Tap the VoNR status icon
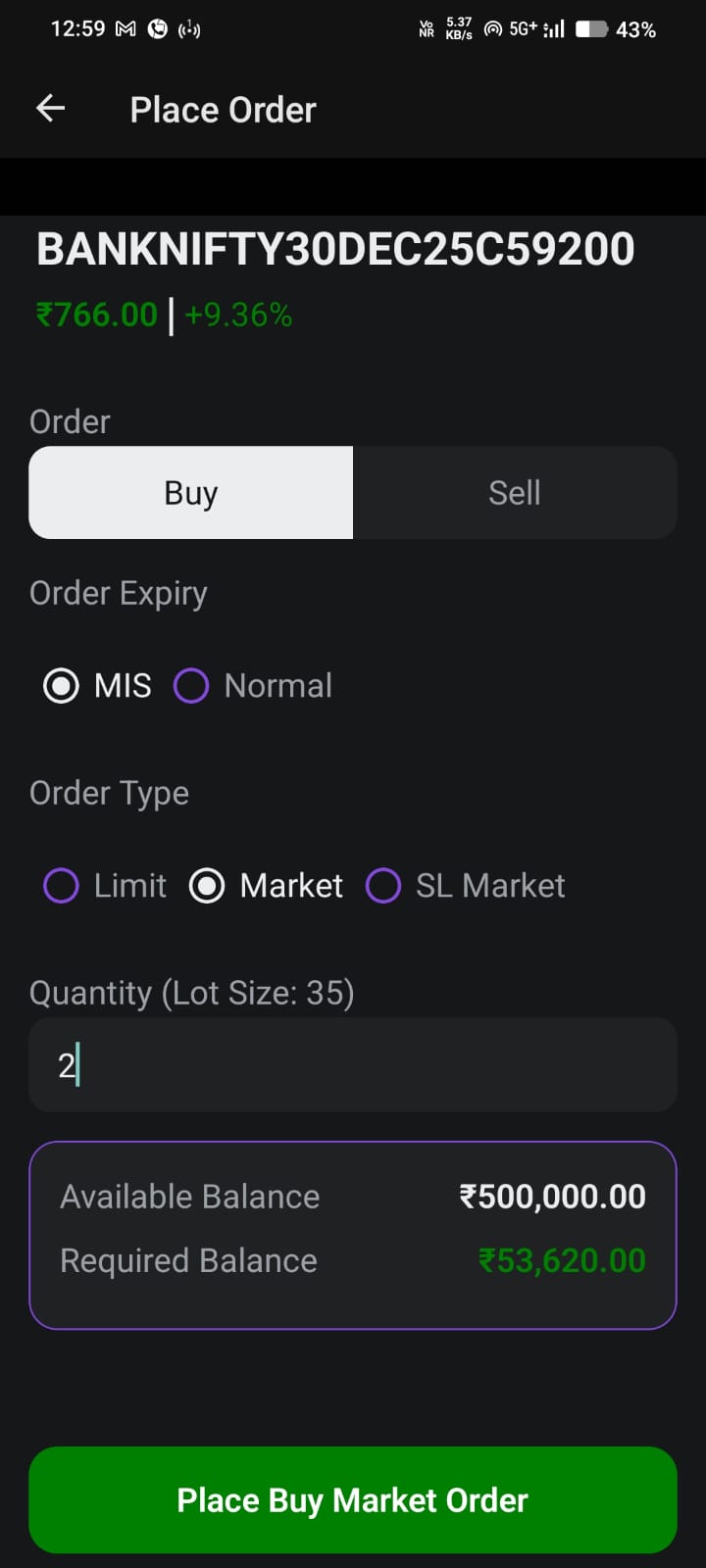This screenshot has width=706, height=1568. 427,29
